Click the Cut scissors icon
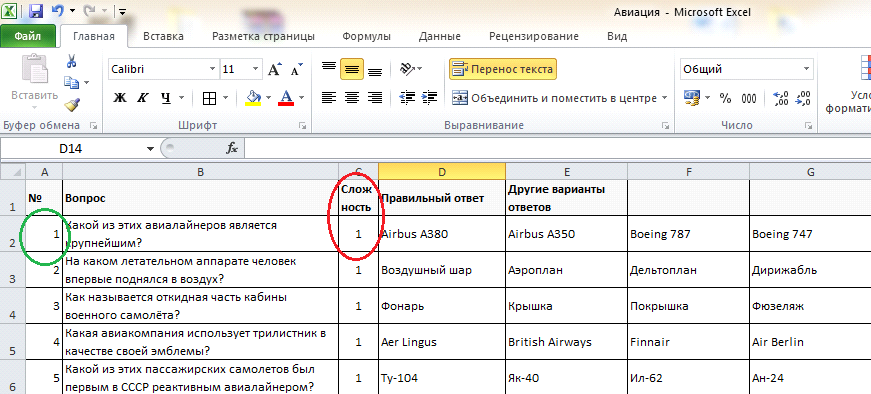 (71, 61)
